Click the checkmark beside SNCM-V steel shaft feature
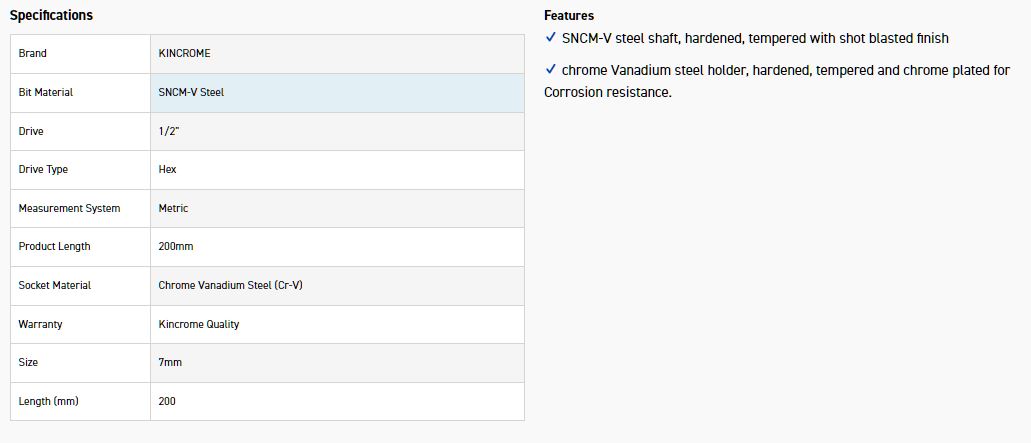Viewport: 1031px width, 443px height. tap(551, 38)
